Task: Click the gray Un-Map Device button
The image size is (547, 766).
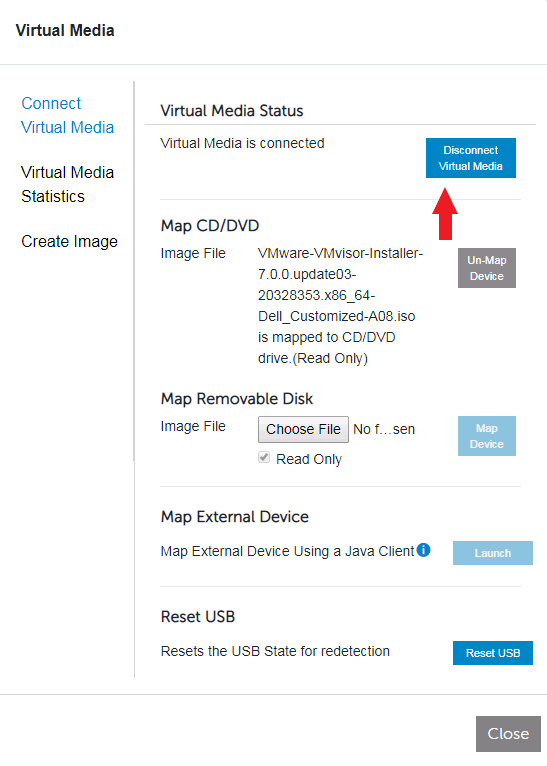Action: point(487,268)
